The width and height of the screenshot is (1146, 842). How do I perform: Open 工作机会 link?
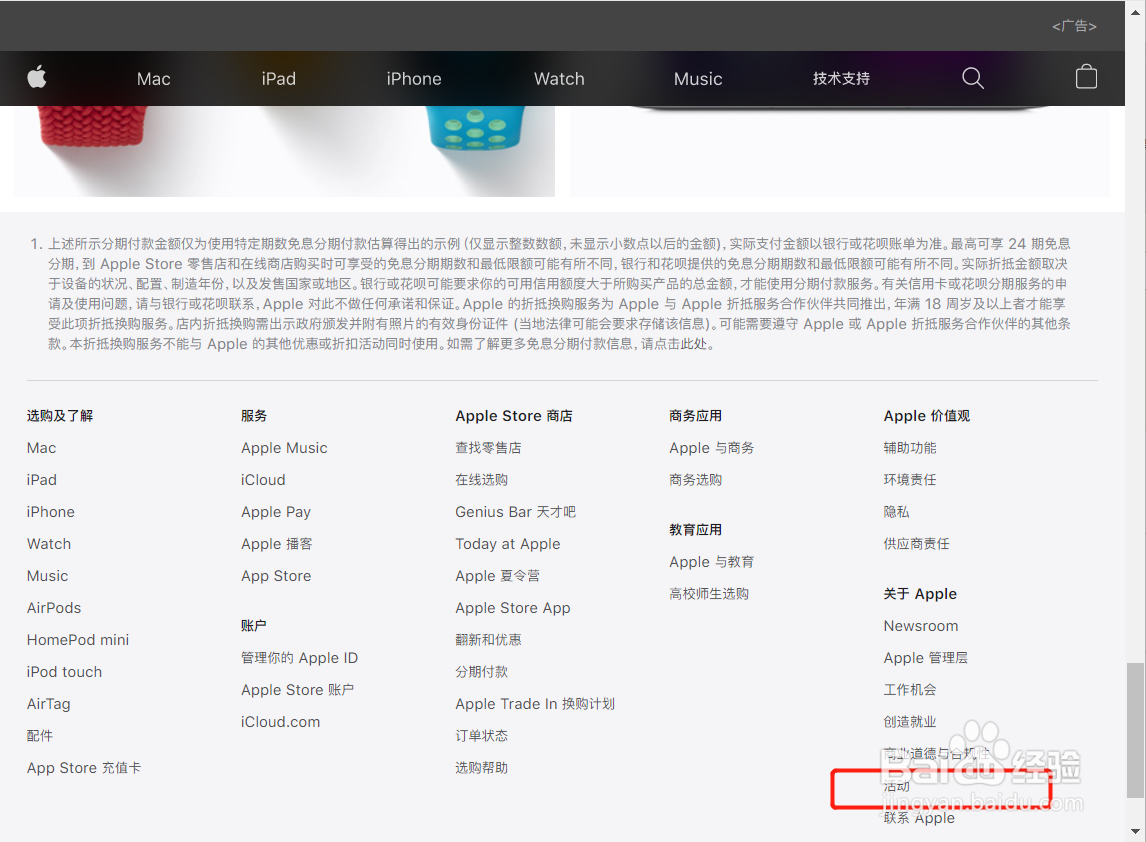coord(910,691)
